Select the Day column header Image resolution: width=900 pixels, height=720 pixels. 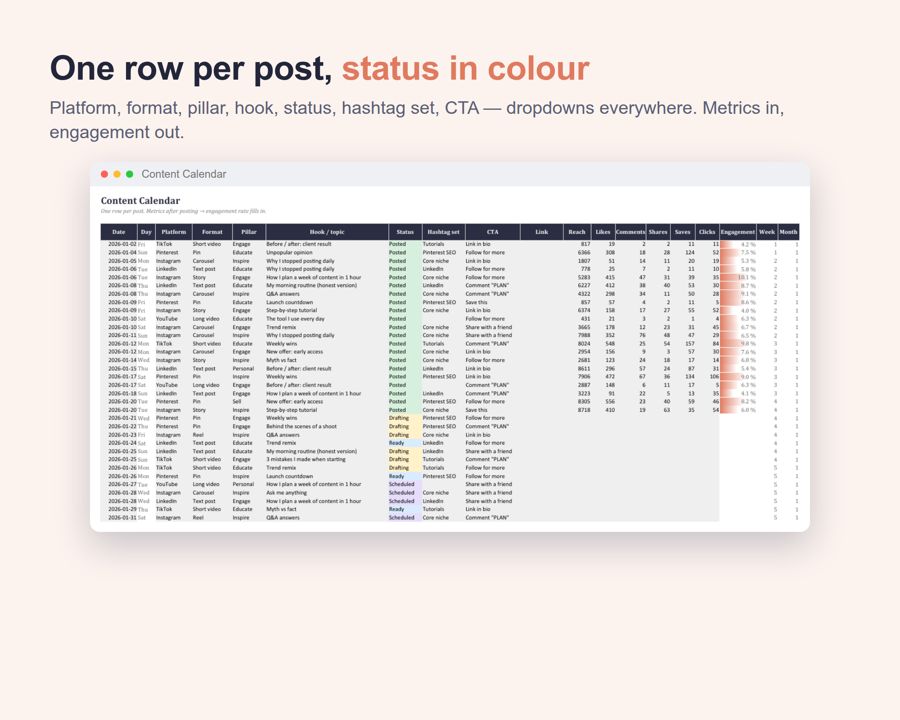tap(146, 232)
